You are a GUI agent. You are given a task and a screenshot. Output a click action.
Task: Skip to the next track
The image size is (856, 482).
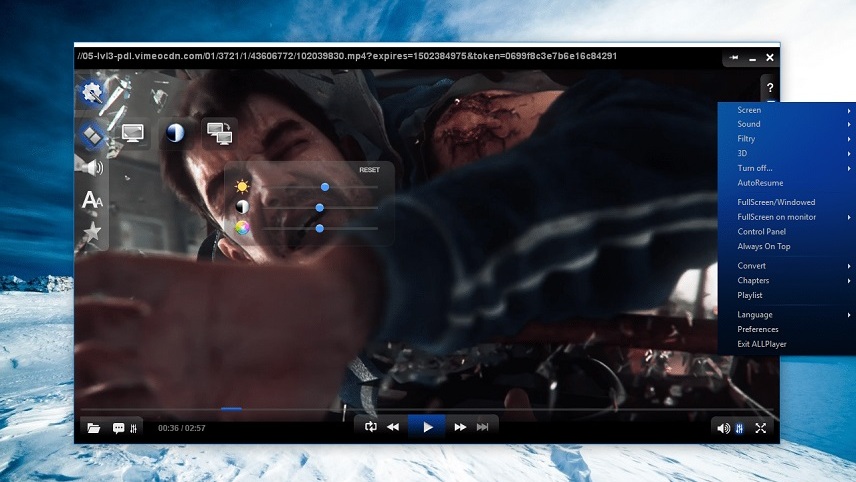tap(483, 427)
